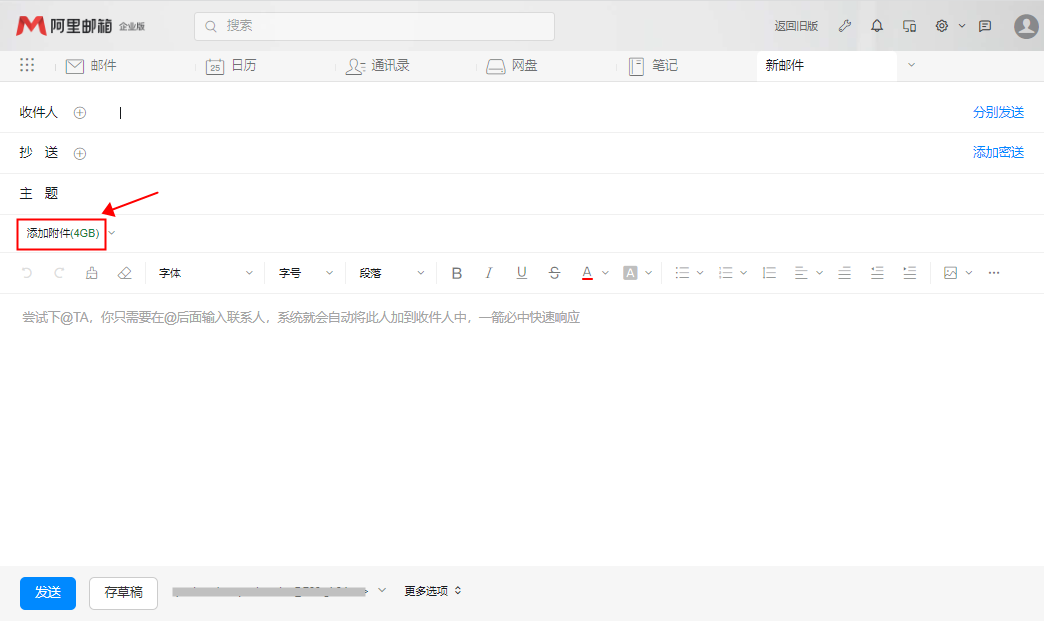Open the feedback message icon
Screen dimensions: 1044x621
tap(985, 26)
